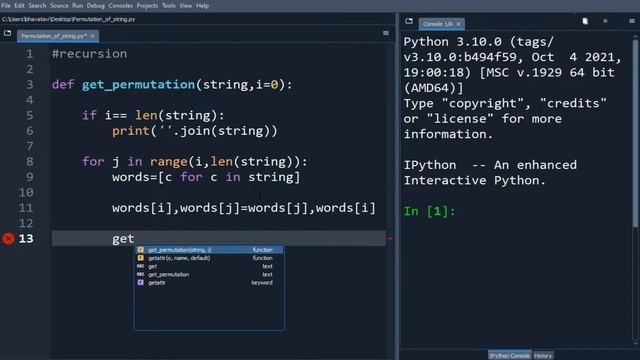This screenshot has height=360, width=640.
Task: Choose getattr(o, name, default) function suggestion
Action: coord(209,258)
